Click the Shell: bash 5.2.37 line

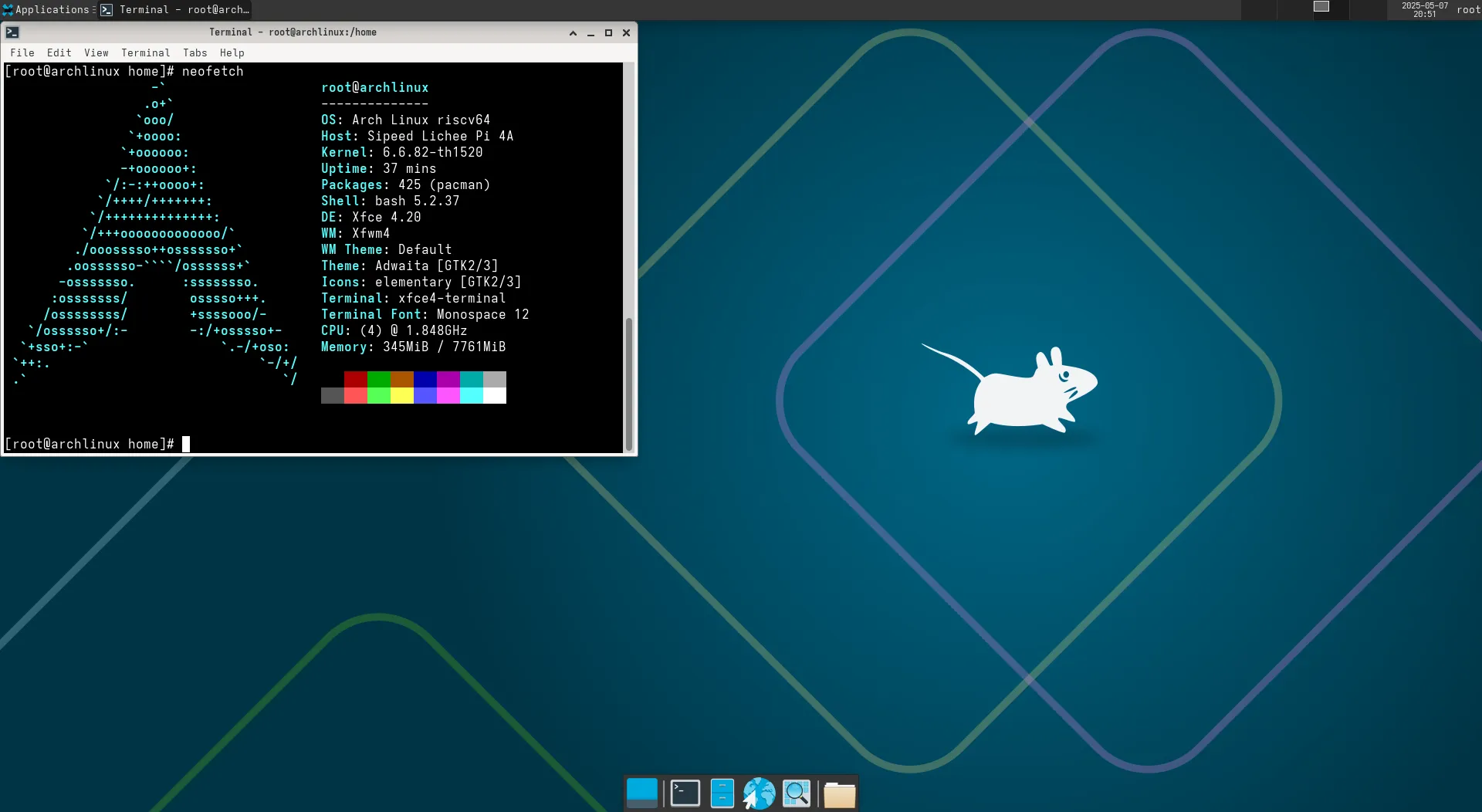[x=390, y=201]
